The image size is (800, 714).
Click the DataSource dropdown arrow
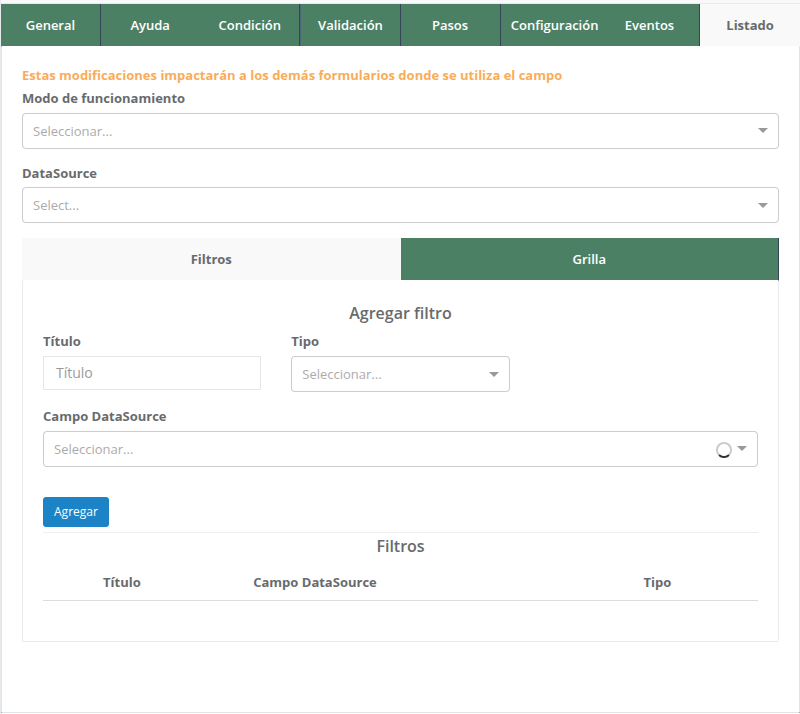pos(763,205)
